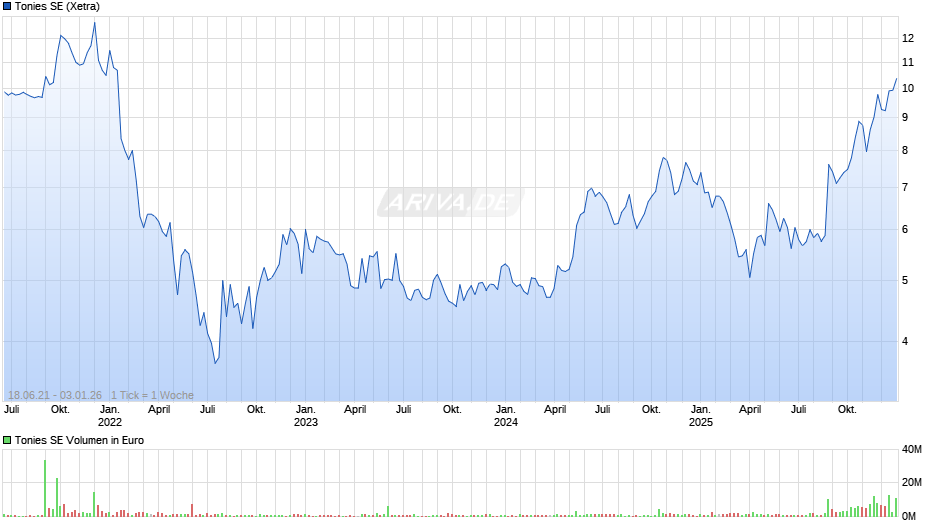Viewport: 940px width, 526px height.
Task: Click the latest price point at chart's right end
Action: pyautogui.click(x=896, y=79)
